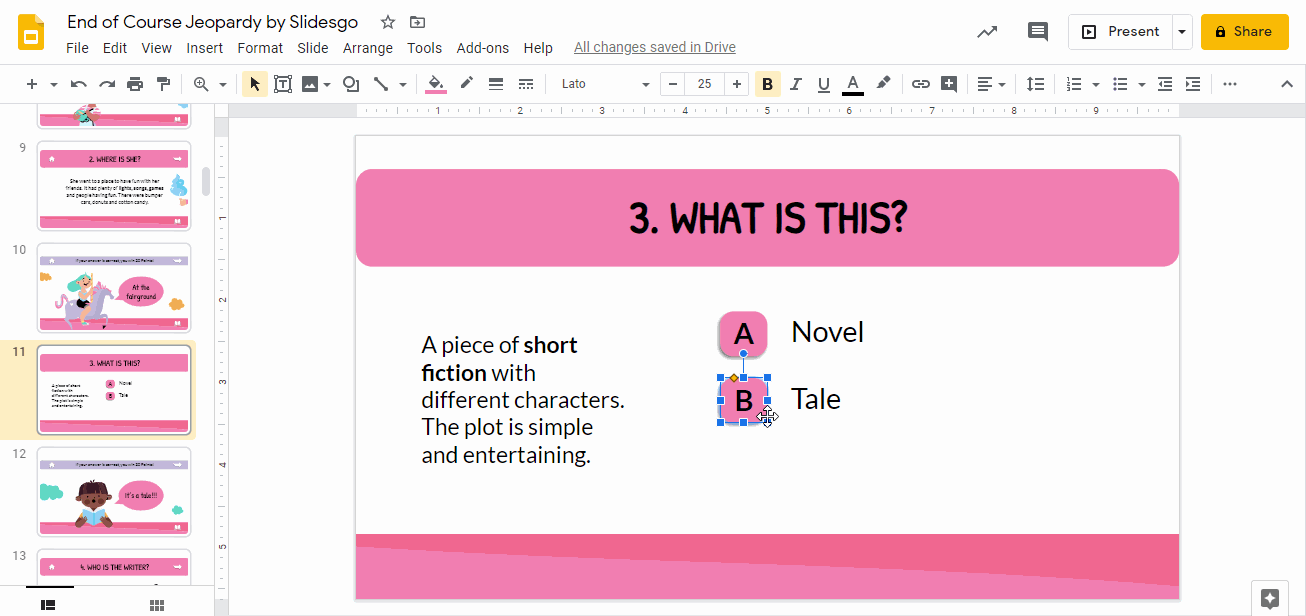This screenshot has height=616, width=1306.
Task: Open the comment history icon
Action: point(1037,31)
